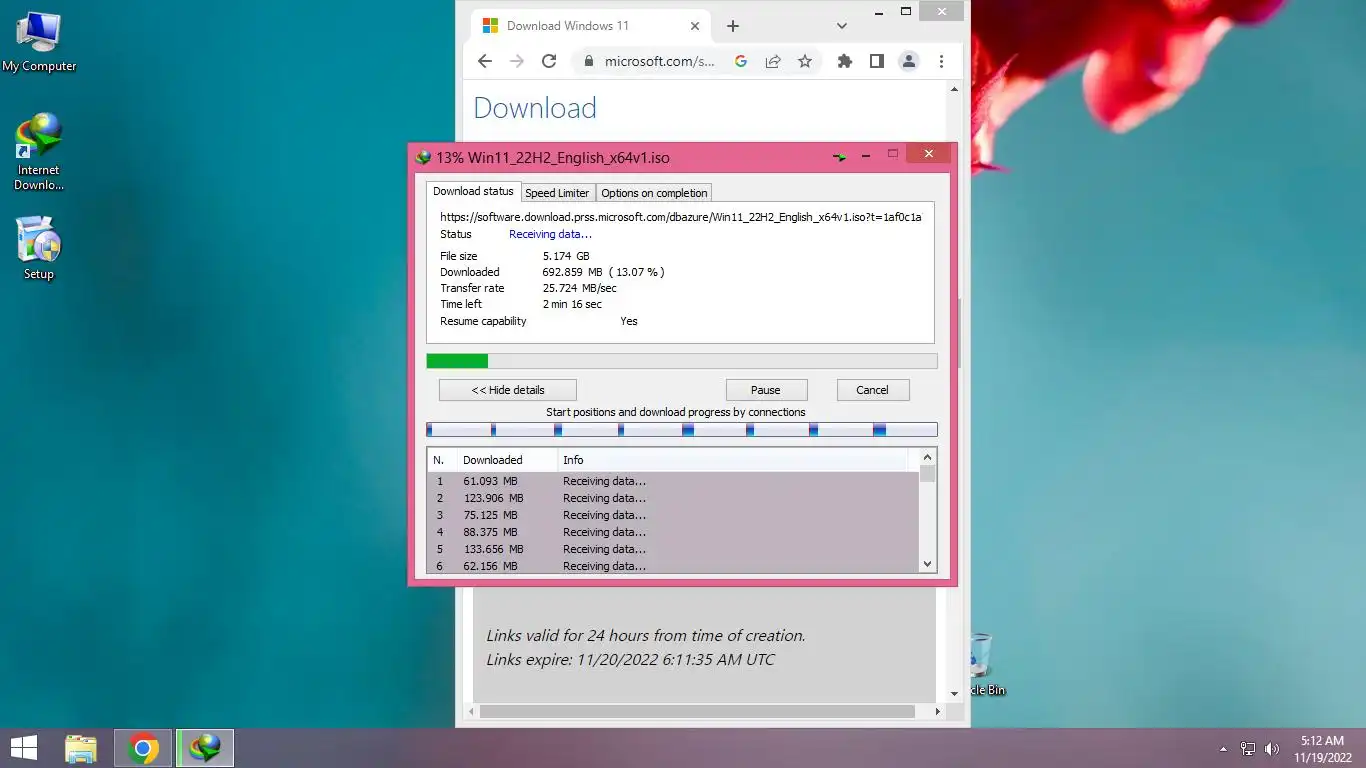Open the volume tray icon
This screenshot has height=768, width=1366.
click(x=1272, y=749)
